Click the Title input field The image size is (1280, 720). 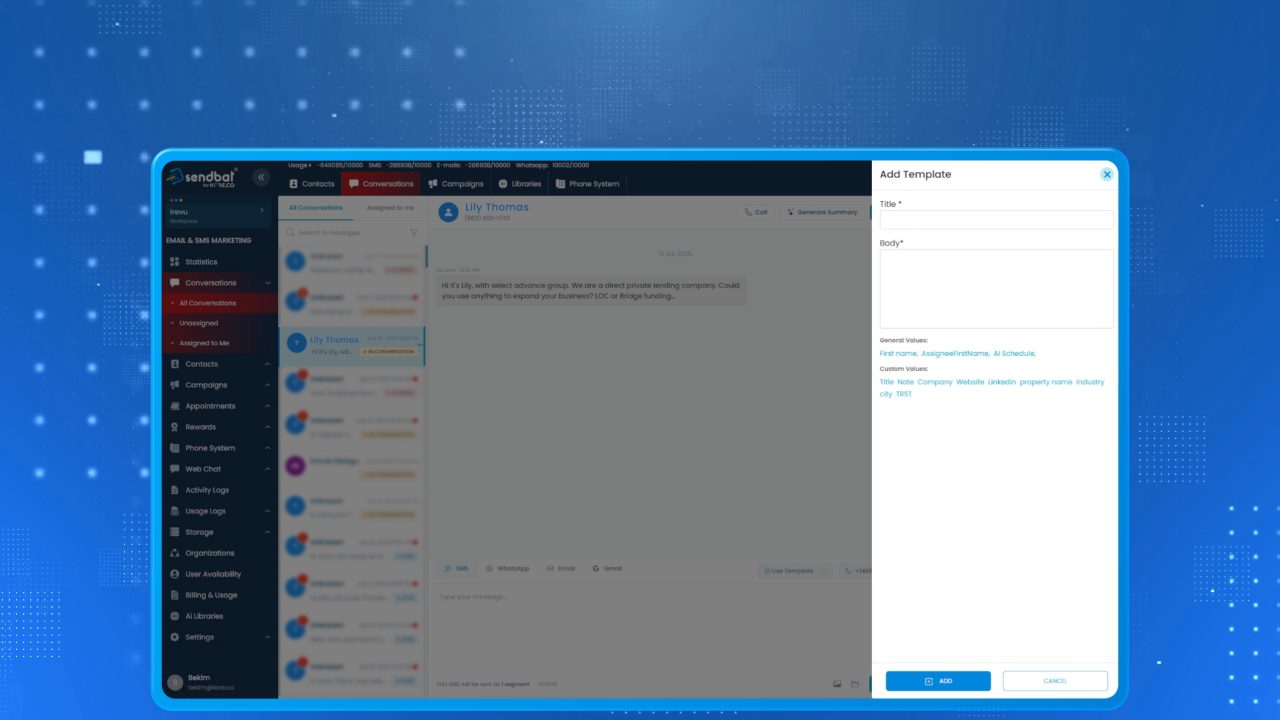[997, 220]
